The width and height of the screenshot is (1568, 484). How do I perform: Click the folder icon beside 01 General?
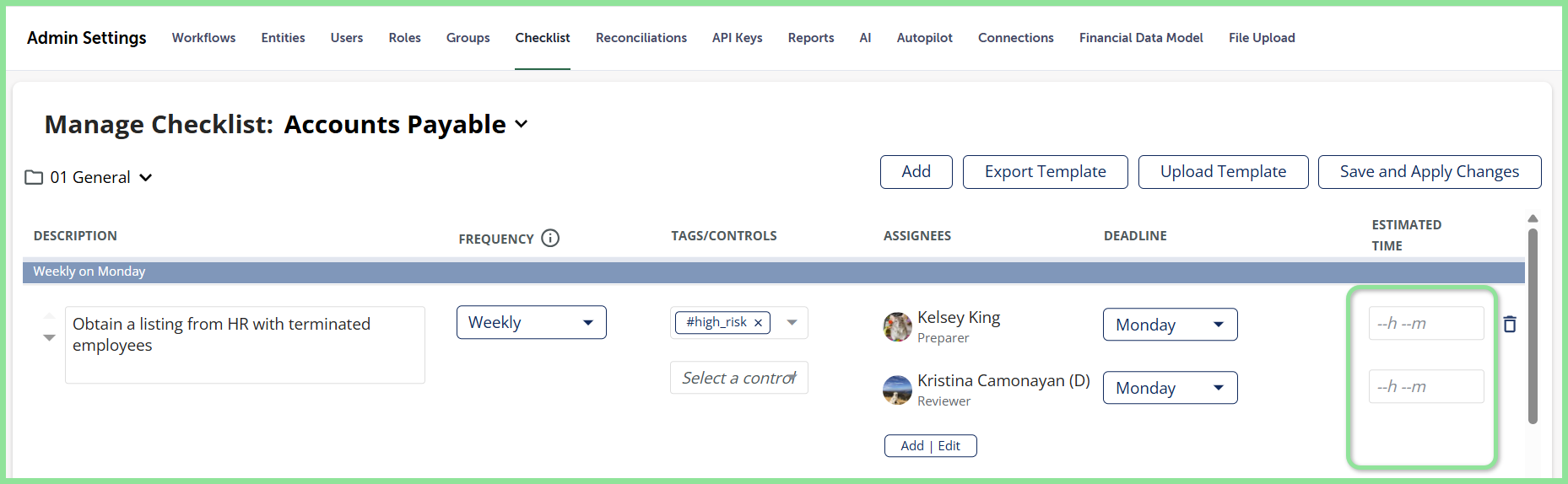[34, 177]
